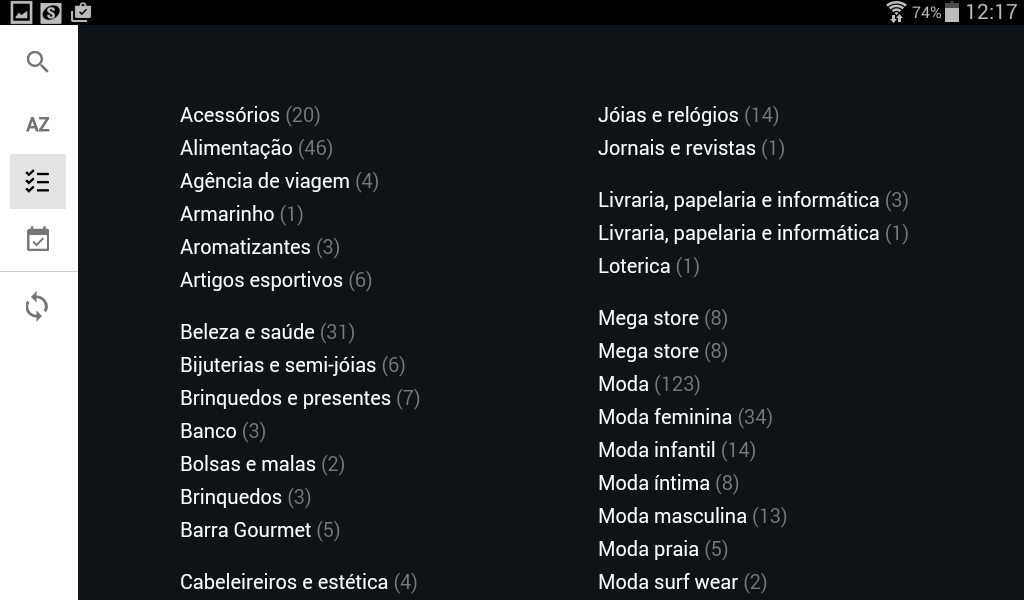Open Beleza e saúde category
1024x600 pixels.
click(267, 332)
